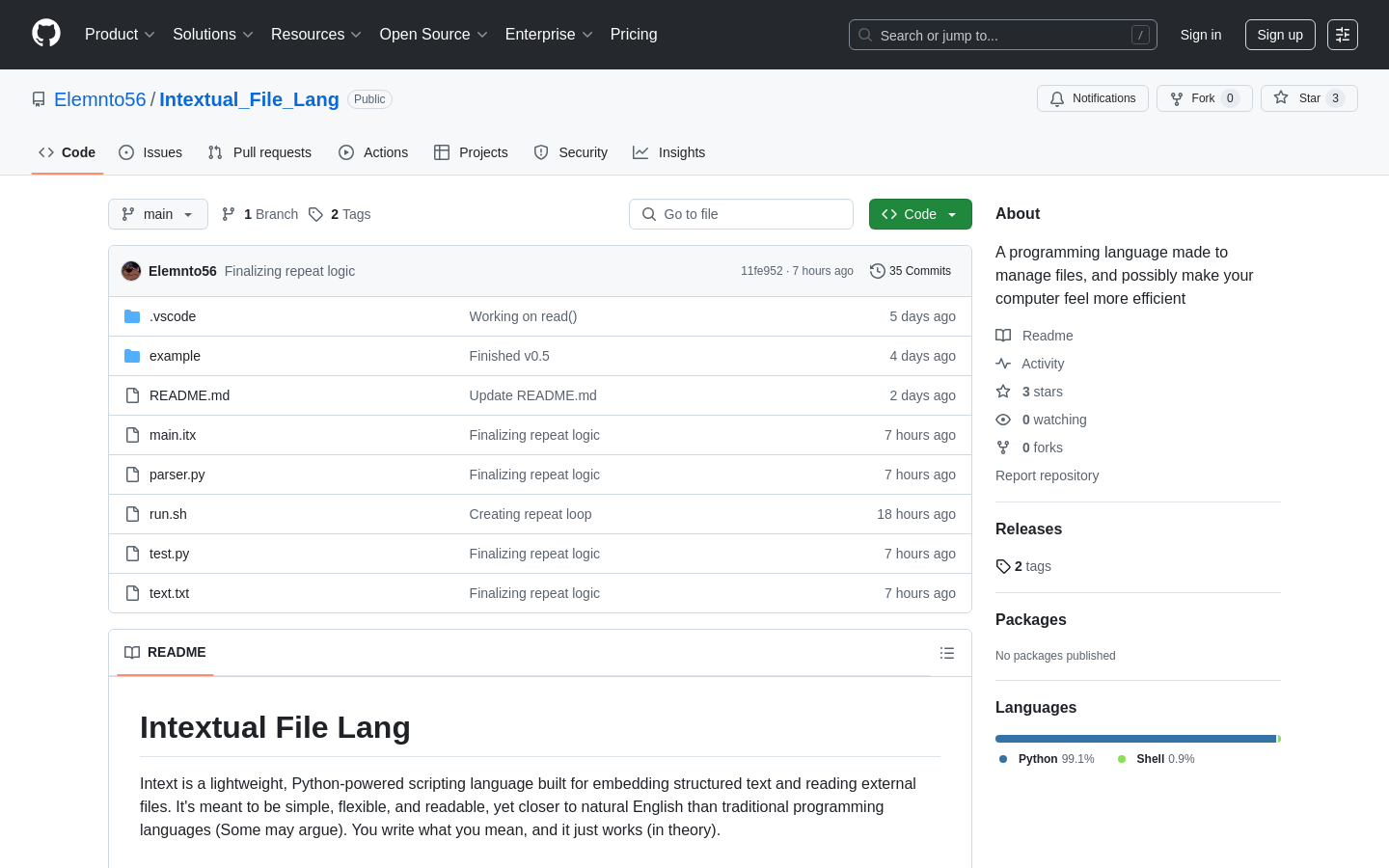The height and width of the screenshot is (868, 1389).
Task: Click Elemnto56 avatar in commit bar
Action: pos(131,271)
